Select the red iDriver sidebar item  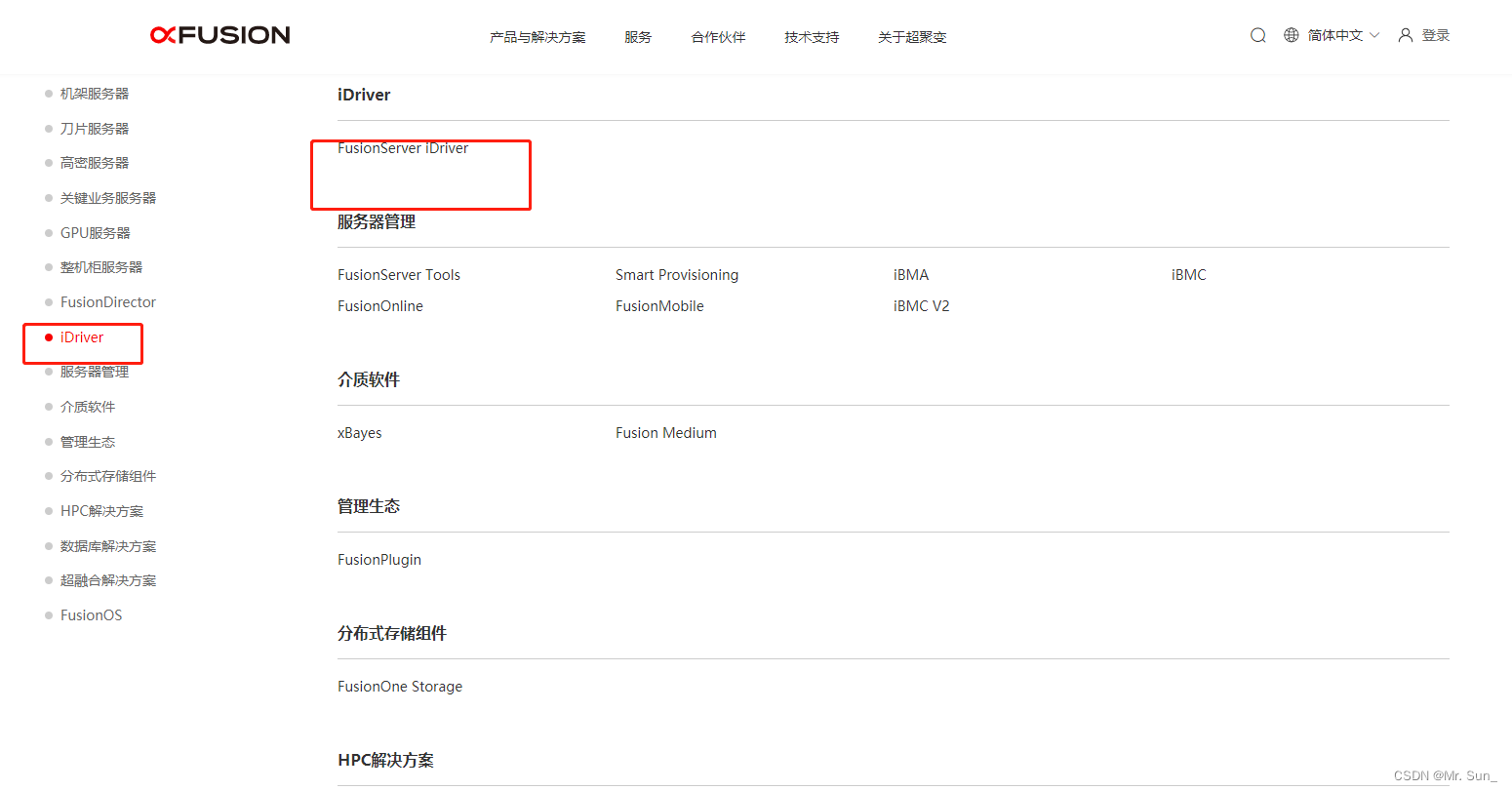click(82, 337)
